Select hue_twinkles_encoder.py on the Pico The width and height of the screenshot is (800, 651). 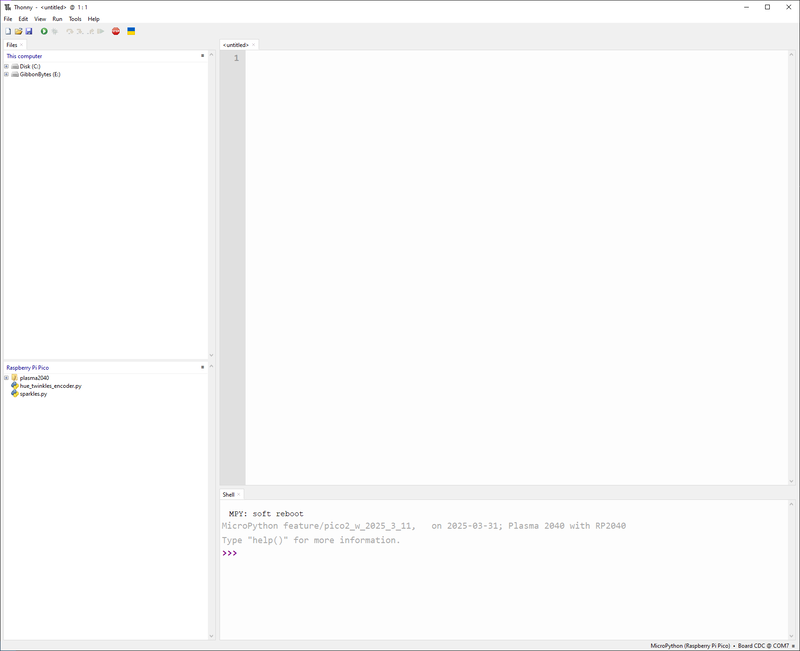click(x=50, y=386)
